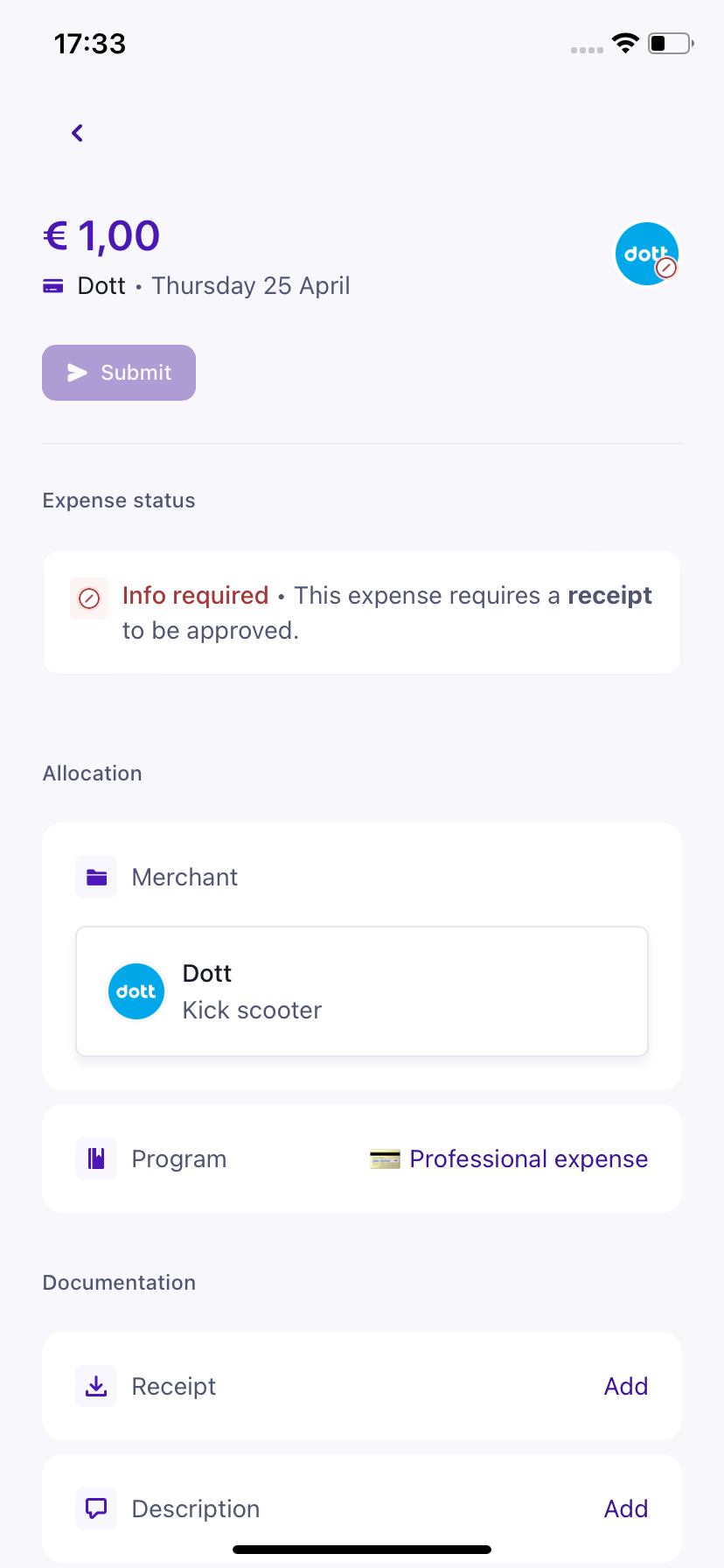
Task: Tap the back chevron arrow
Action: [77, 133]
